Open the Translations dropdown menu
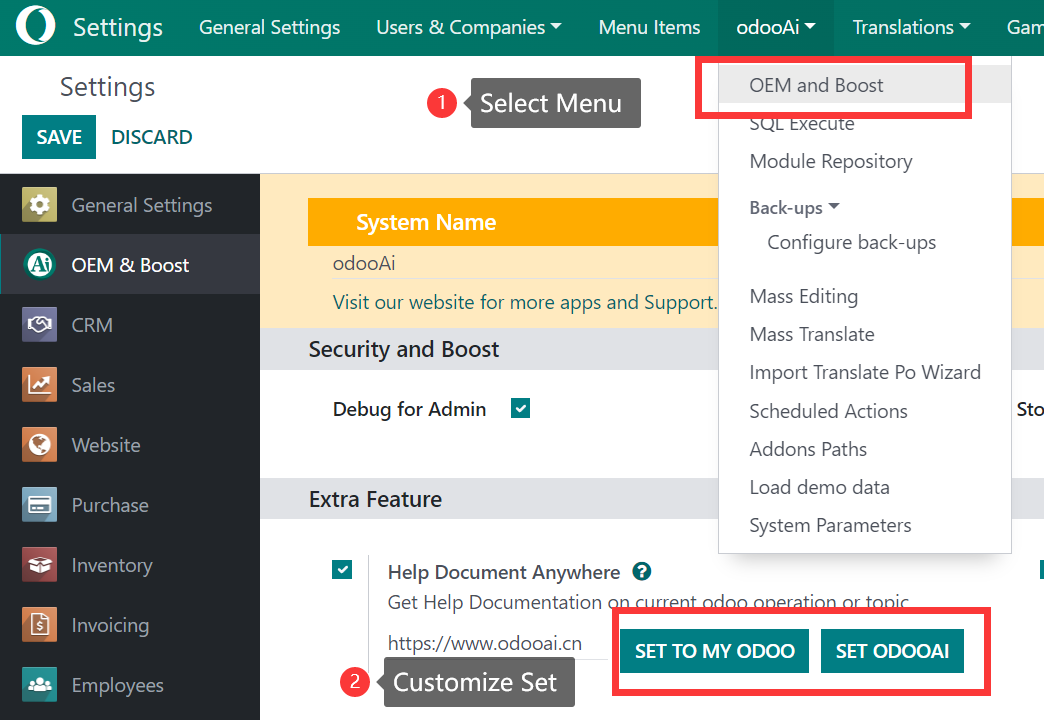The height and width of the screenshot is (720, 1044). point(910,27)
